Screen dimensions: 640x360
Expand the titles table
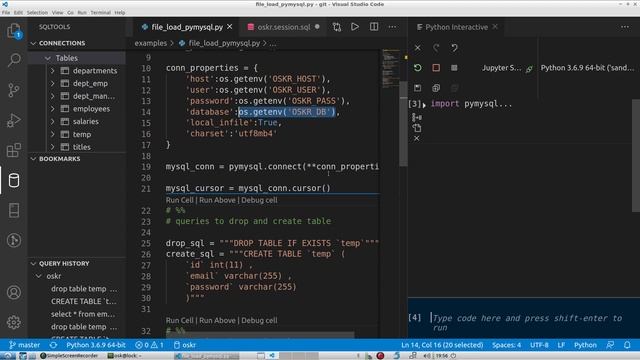click(53, 147)
